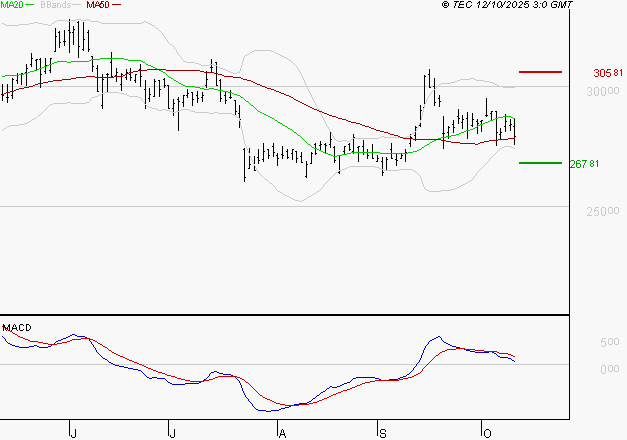Click the O (October) month axis label
The height and width of the screenshot is (440, 627).
tap(485, 432)
